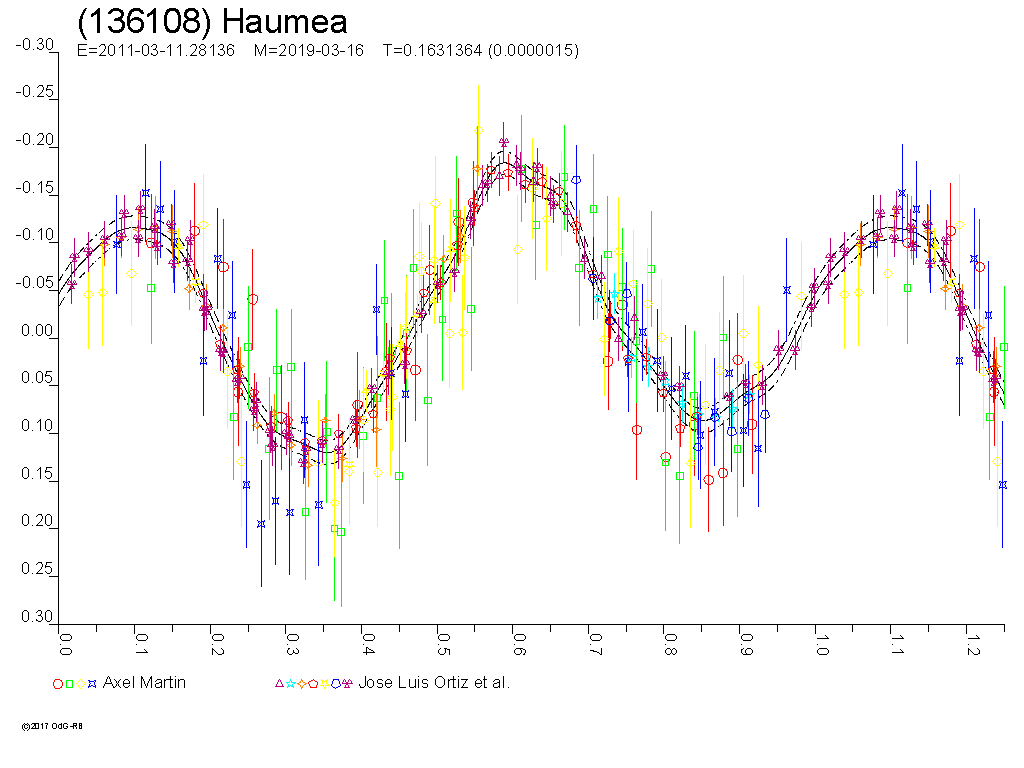
Task: Click the (136108) Haumea chart title
Action: click(212, 22)
